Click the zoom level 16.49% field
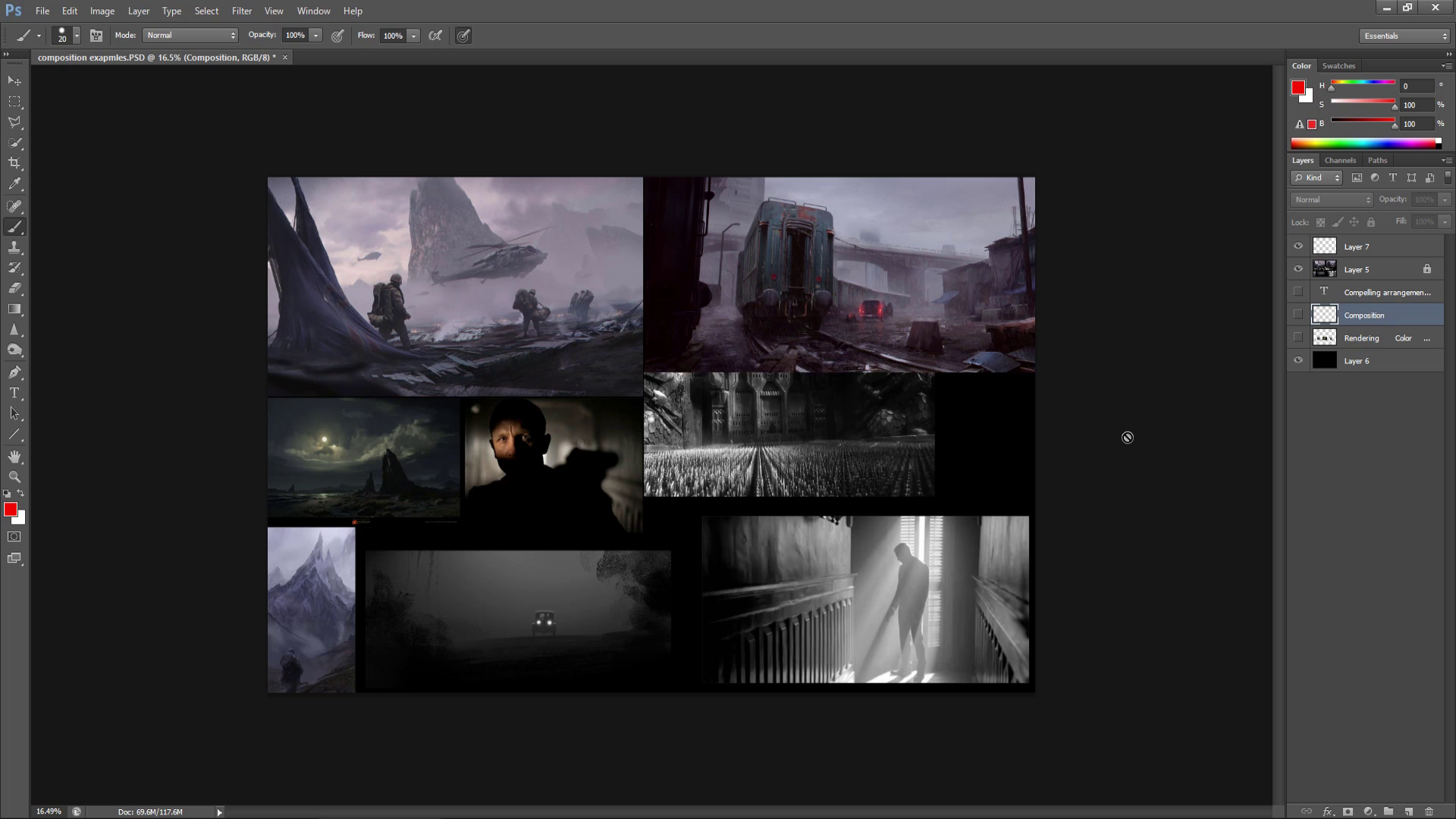 [x=49, y=811]
